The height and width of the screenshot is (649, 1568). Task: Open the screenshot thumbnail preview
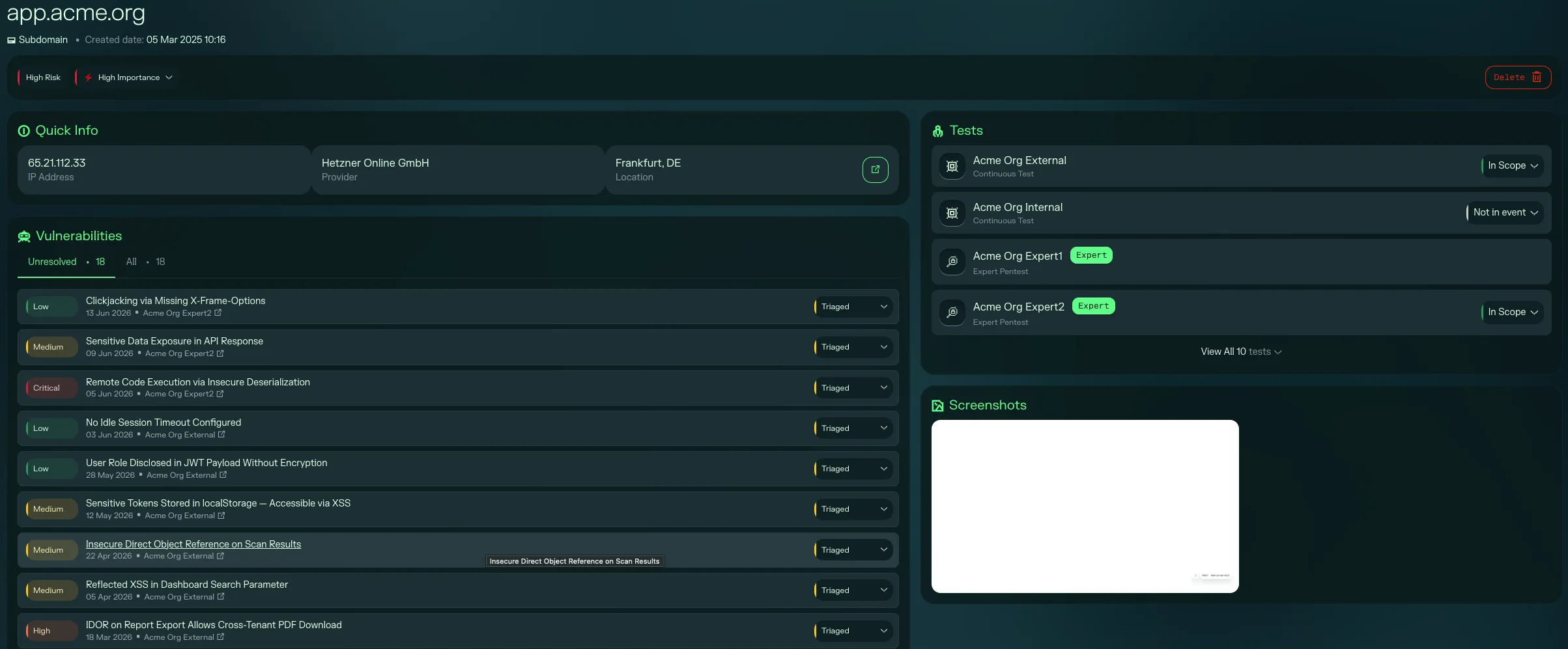(x=1085, y=506)
